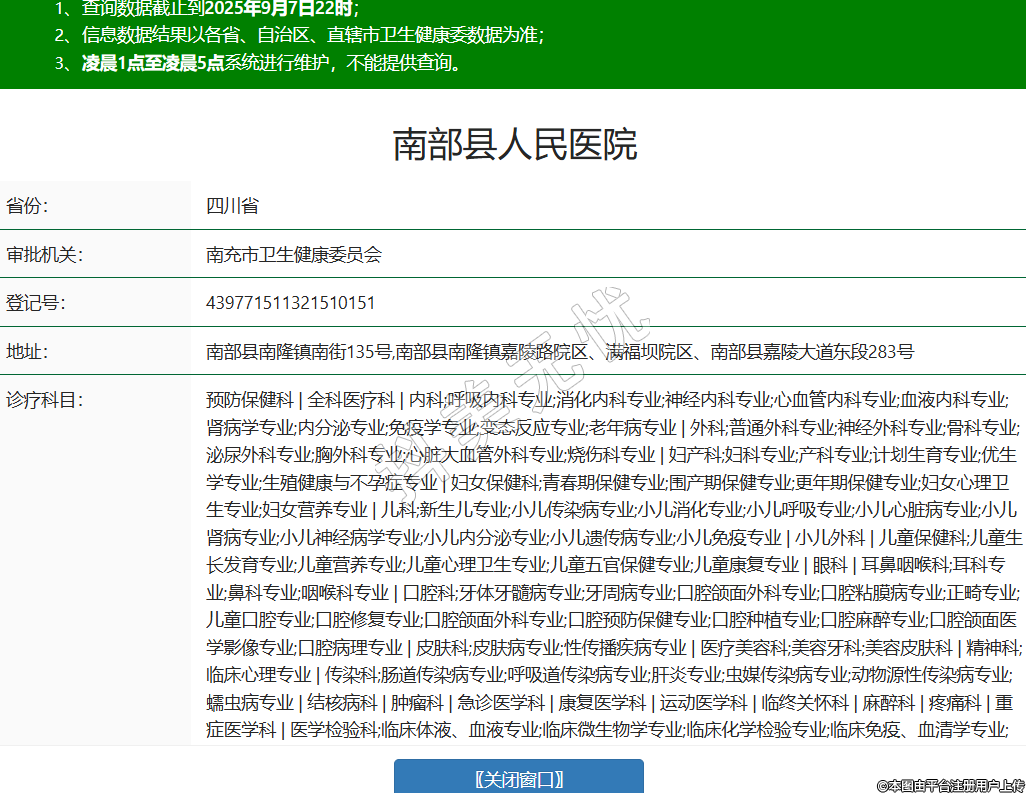Select the 审批机关 field label

pyautogui.click(x=44, y=254)
